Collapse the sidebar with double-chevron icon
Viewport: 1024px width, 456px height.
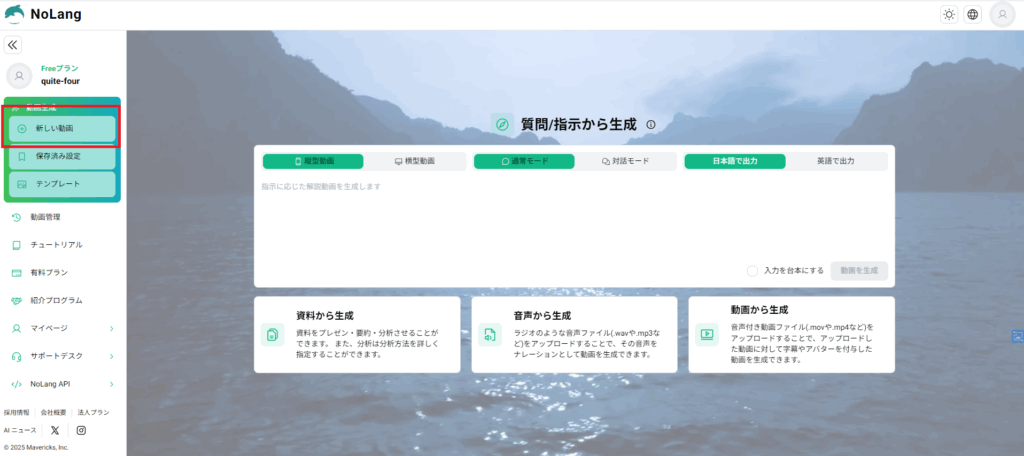pos(13,45)
